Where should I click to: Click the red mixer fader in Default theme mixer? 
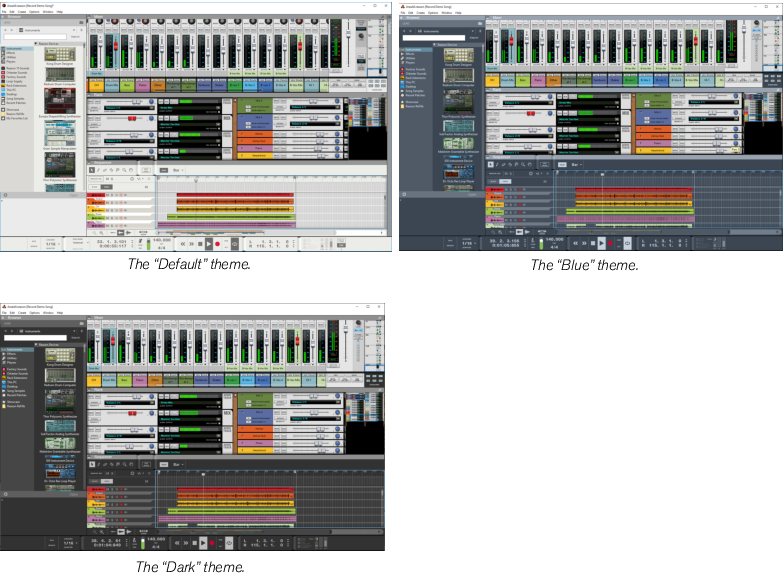(x=115, y=47)
